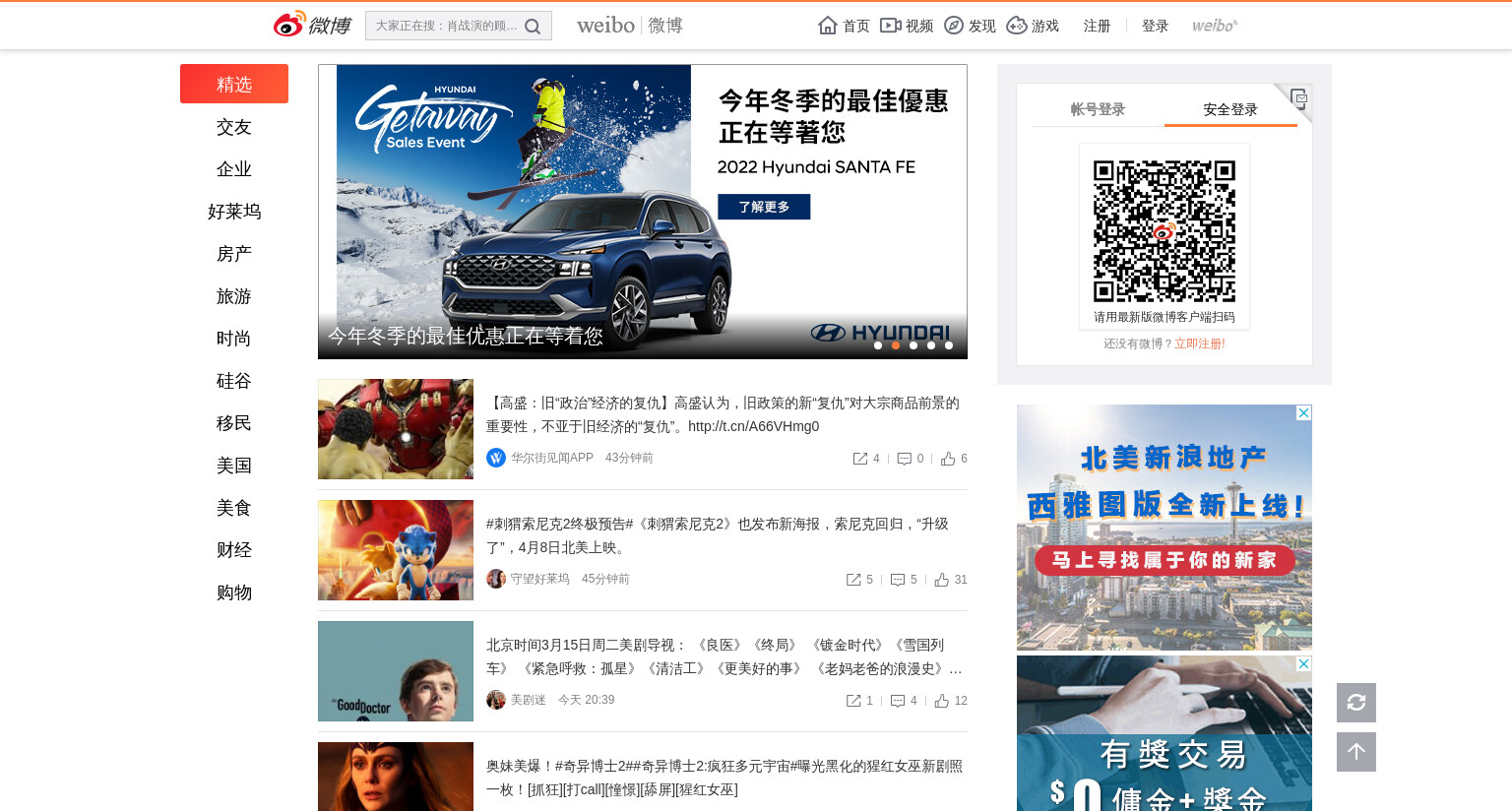Click 华尔街见闻APP avatar icon
This screenshot has height=811, width=1512.
point(496,458)
